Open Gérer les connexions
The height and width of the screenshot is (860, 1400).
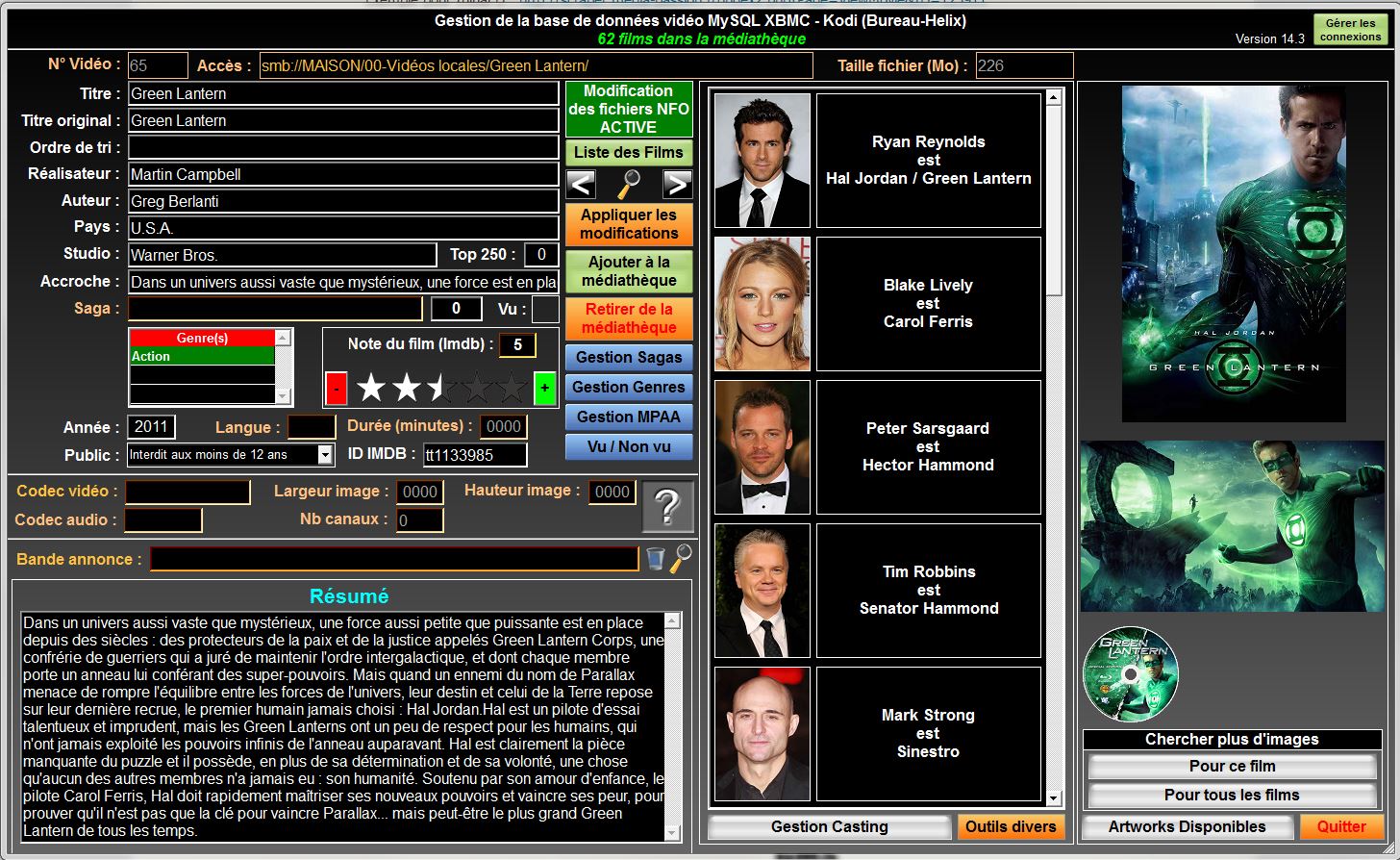pos(1350,30)
